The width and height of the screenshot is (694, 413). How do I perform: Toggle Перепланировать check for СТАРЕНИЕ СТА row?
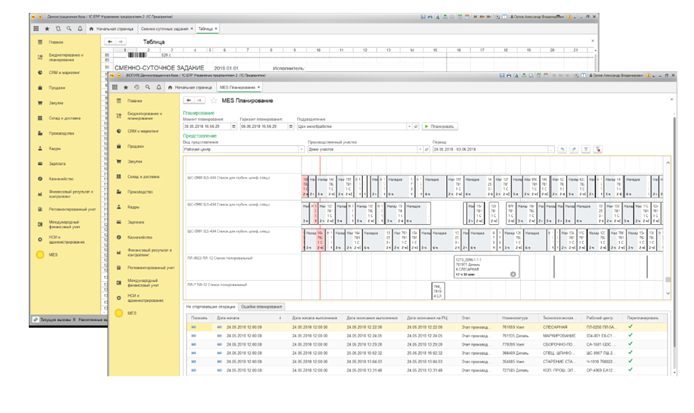[630, 361]
